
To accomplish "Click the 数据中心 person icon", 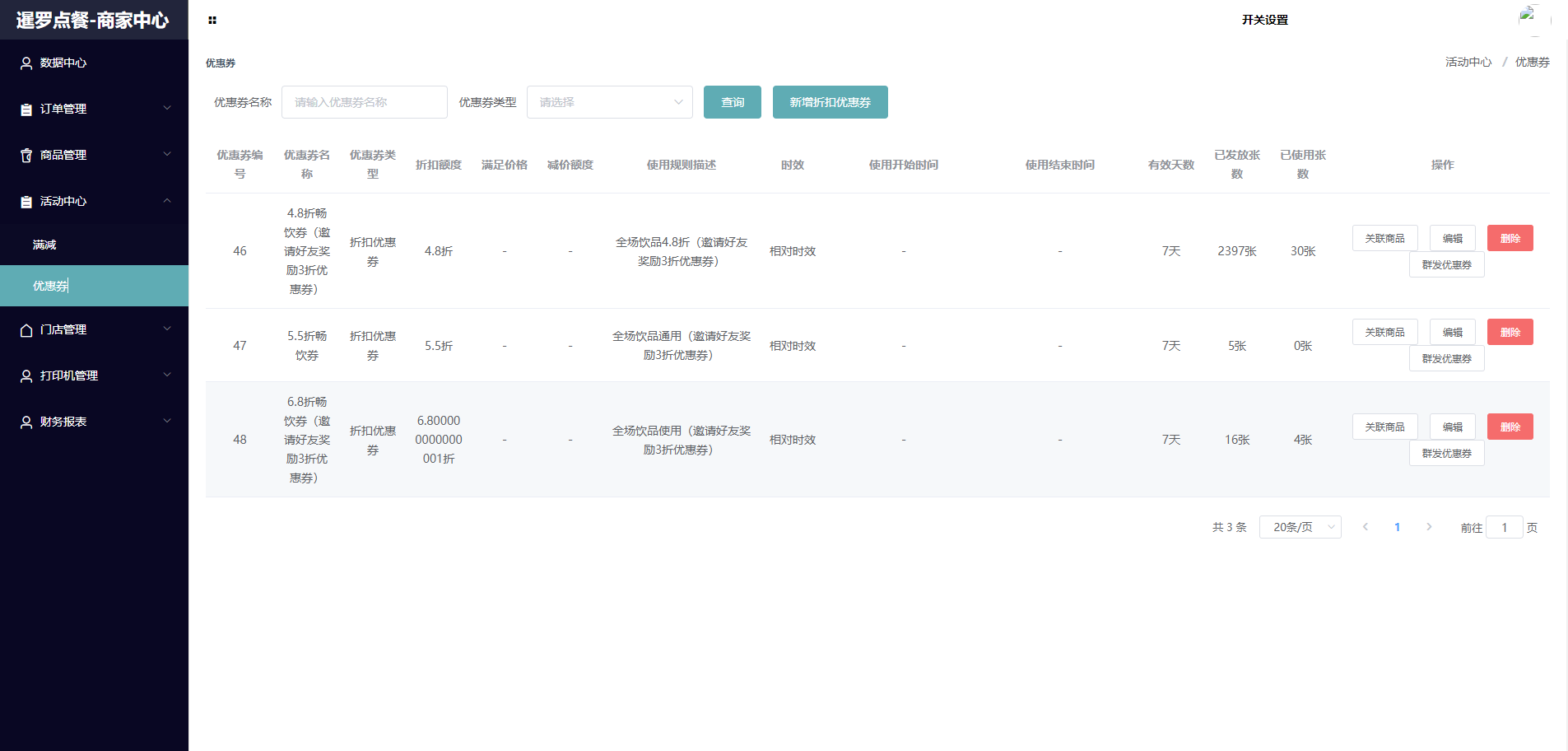I will [x=26, y=63].
